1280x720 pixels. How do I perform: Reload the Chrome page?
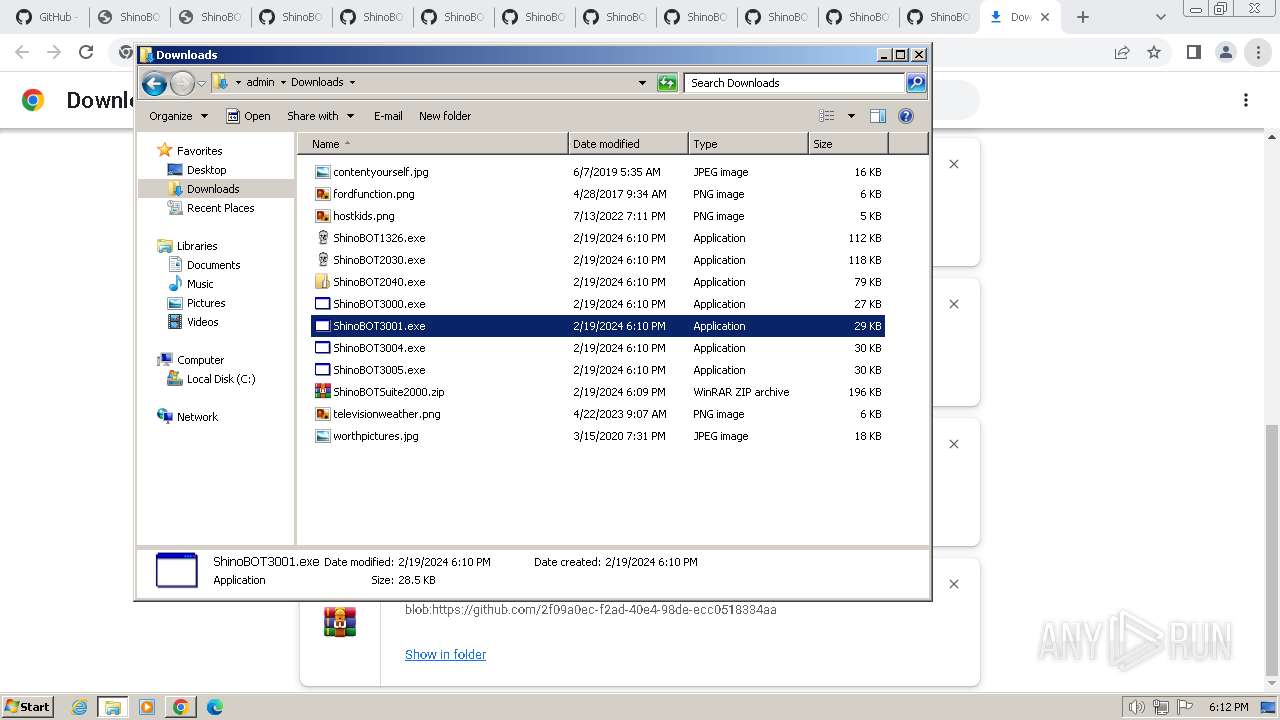86,52
